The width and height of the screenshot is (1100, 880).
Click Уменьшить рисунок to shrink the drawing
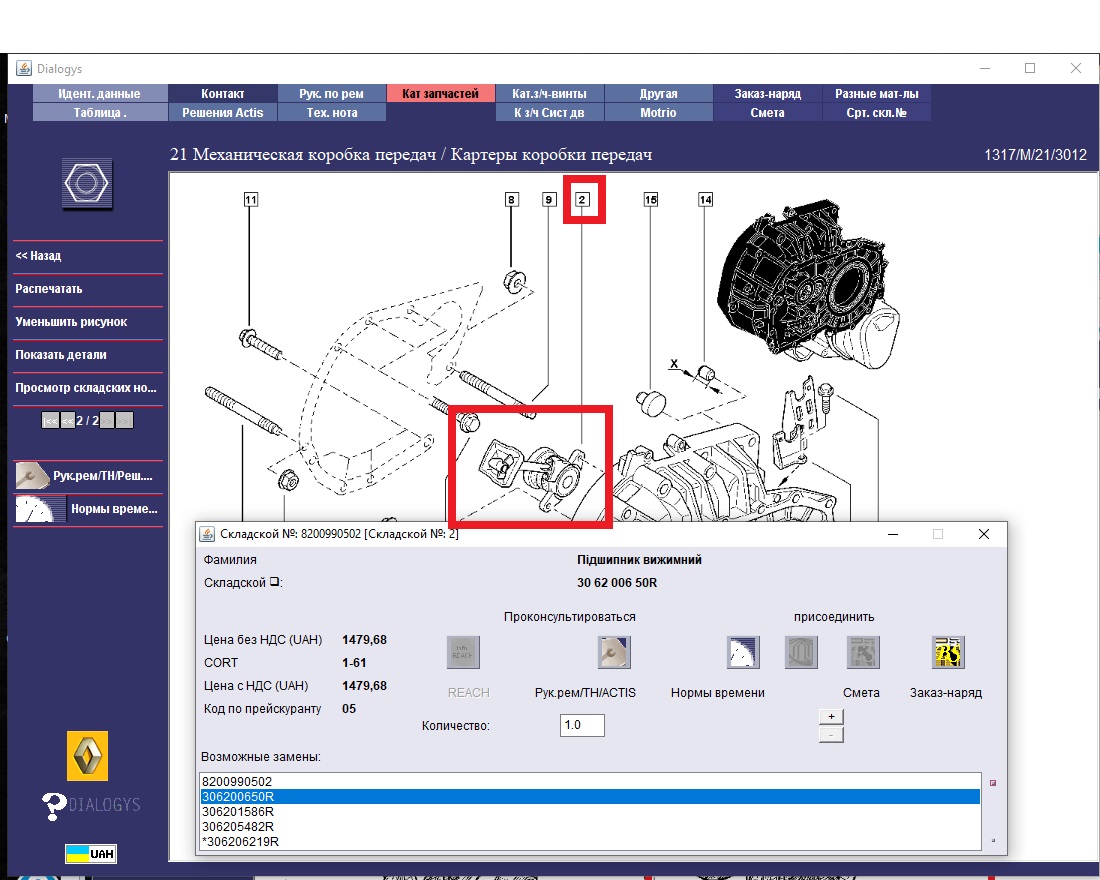pos(88,322)
